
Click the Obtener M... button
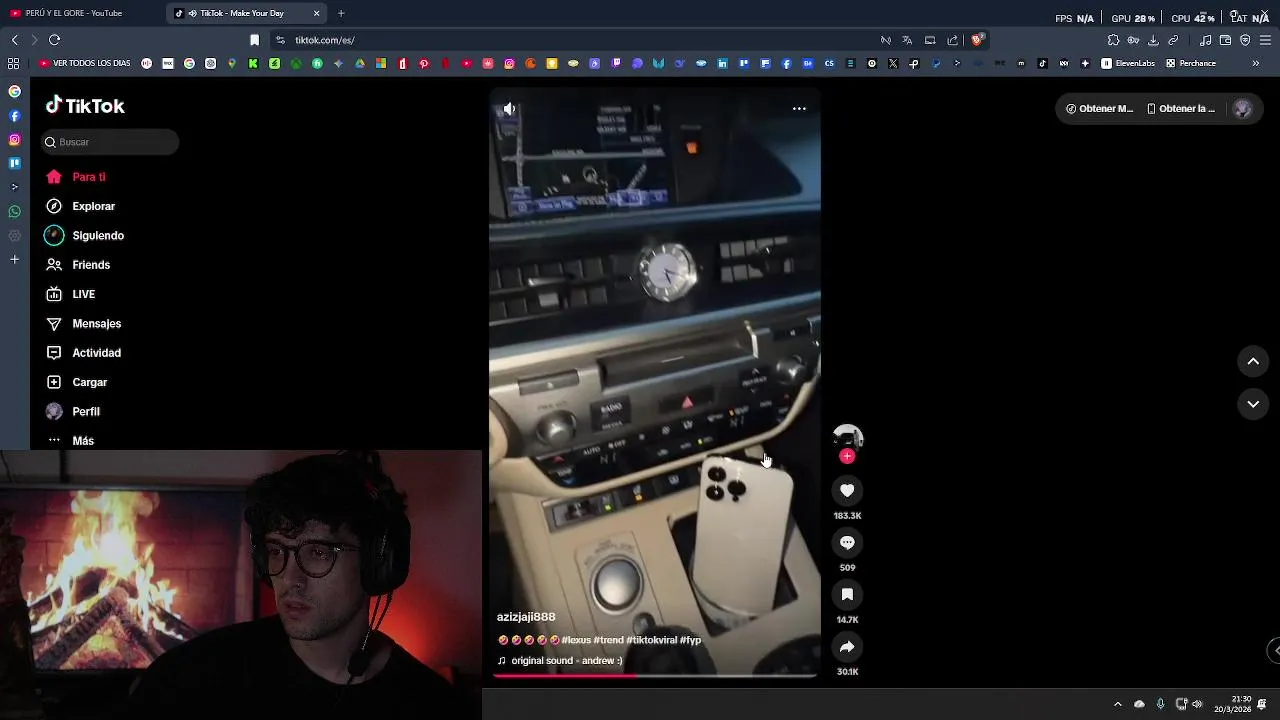(1099, 109)
